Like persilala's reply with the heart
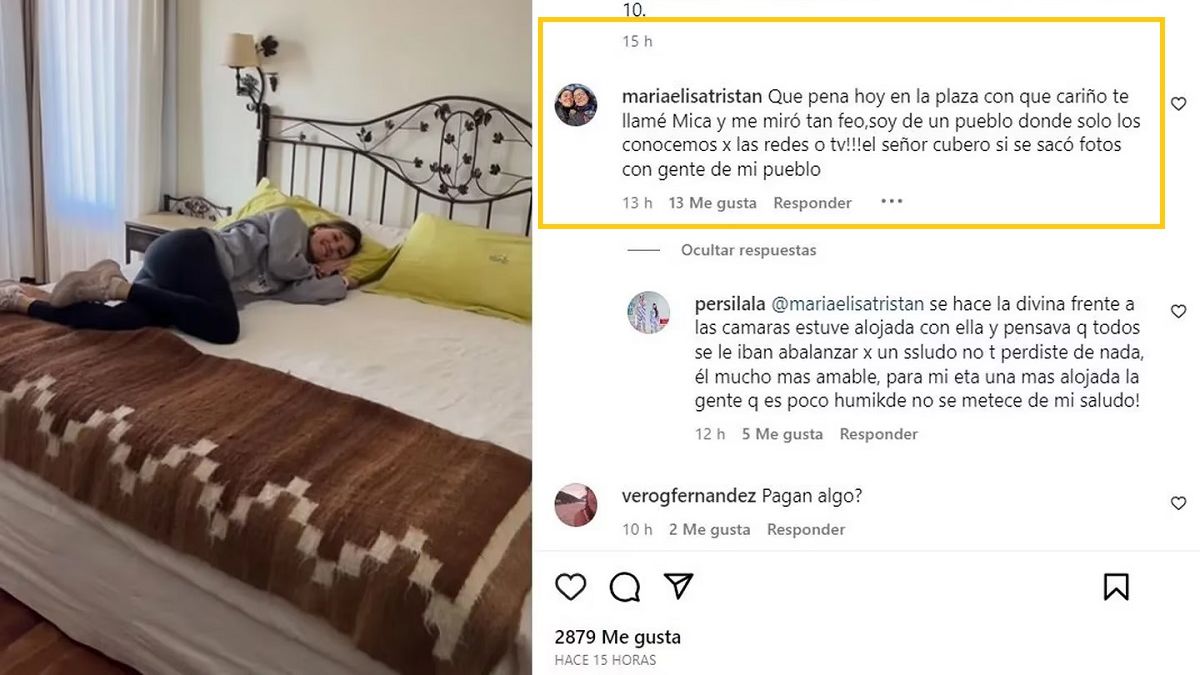This screenshot has height=675, width=1200. (1179, 312)
